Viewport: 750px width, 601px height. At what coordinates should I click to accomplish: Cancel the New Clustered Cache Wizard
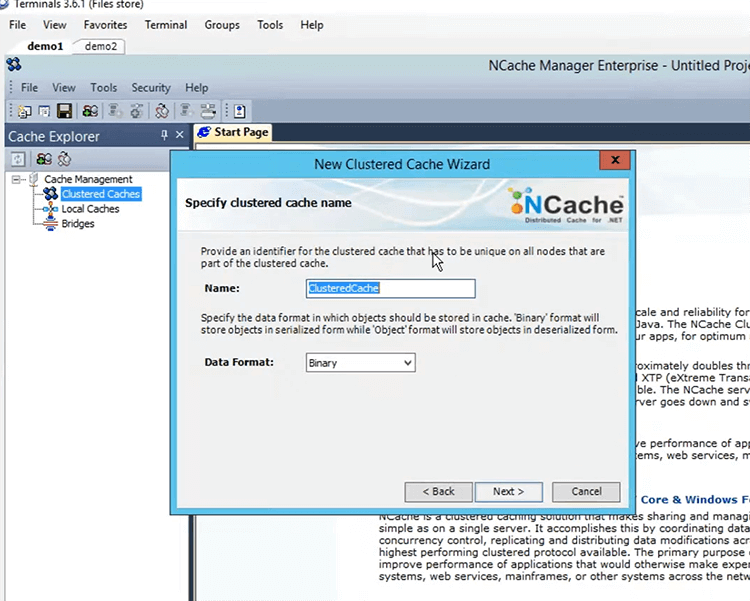coord(586,492)
